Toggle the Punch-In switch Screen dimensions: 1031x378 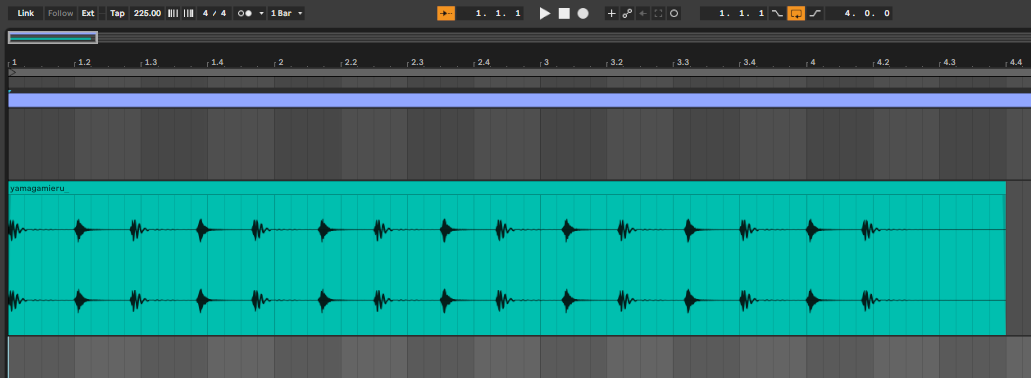(777, 13)
